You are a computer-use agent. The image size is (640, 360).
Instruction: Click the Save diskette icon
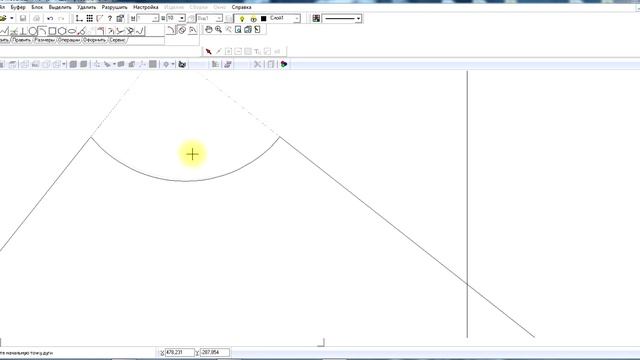23,18
